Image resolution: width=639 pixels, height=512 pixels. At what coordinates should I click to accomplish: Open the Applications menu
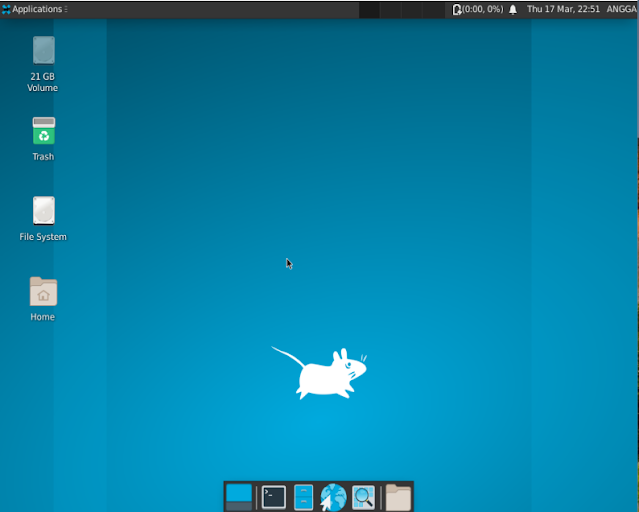[x=33, y=9]
